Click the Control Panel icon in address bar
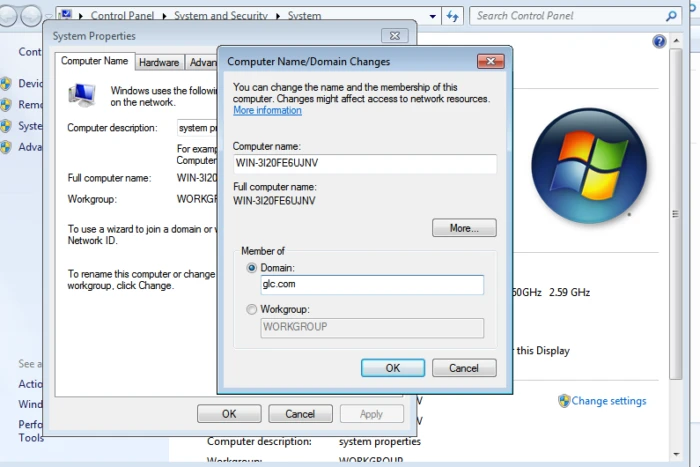700x467 pixels. point(66,15)
